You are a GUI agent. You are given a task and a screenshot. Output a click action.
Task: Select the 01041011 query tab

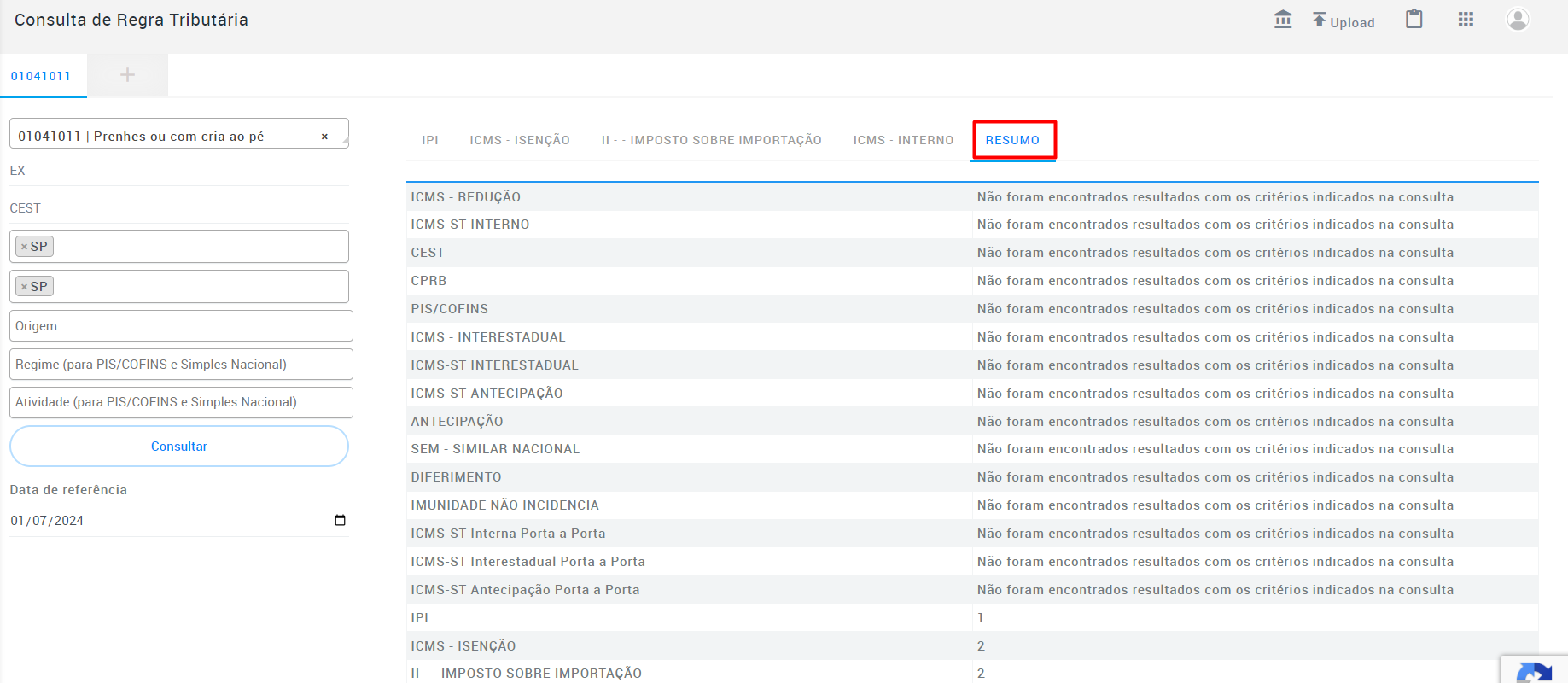tap(41, 76)
